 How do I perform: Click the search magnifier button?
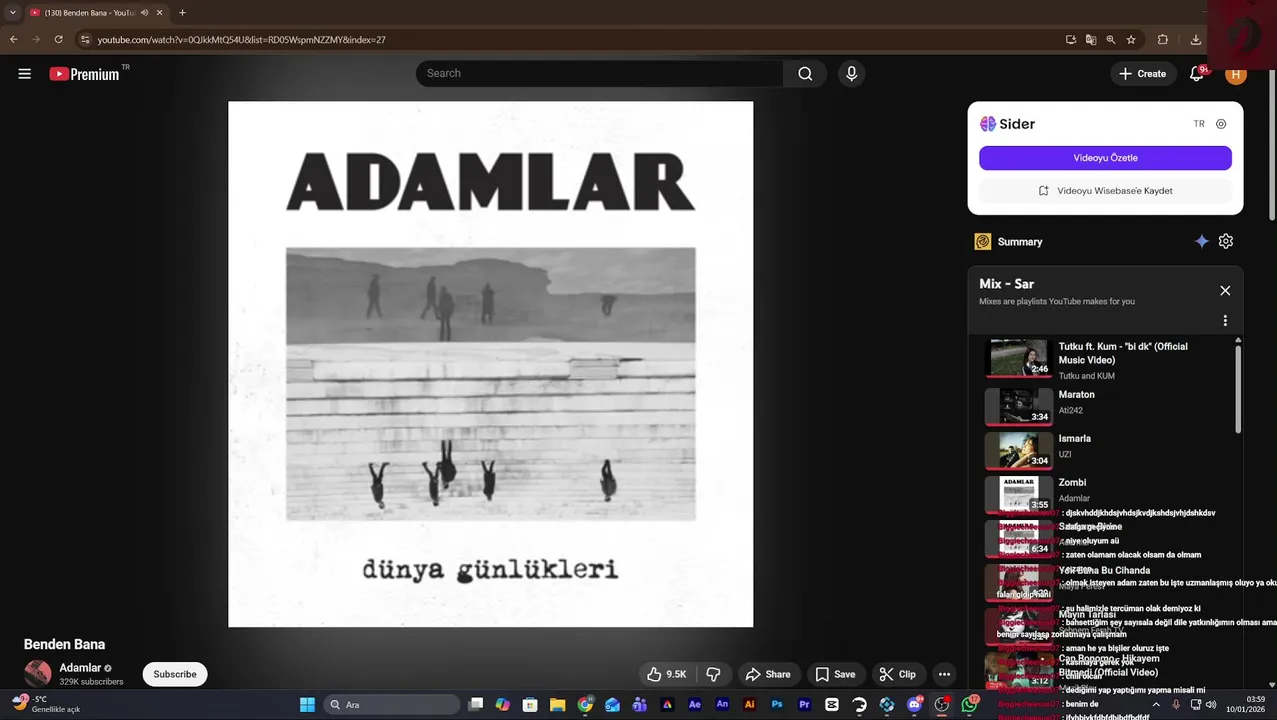tap(805, 73)
